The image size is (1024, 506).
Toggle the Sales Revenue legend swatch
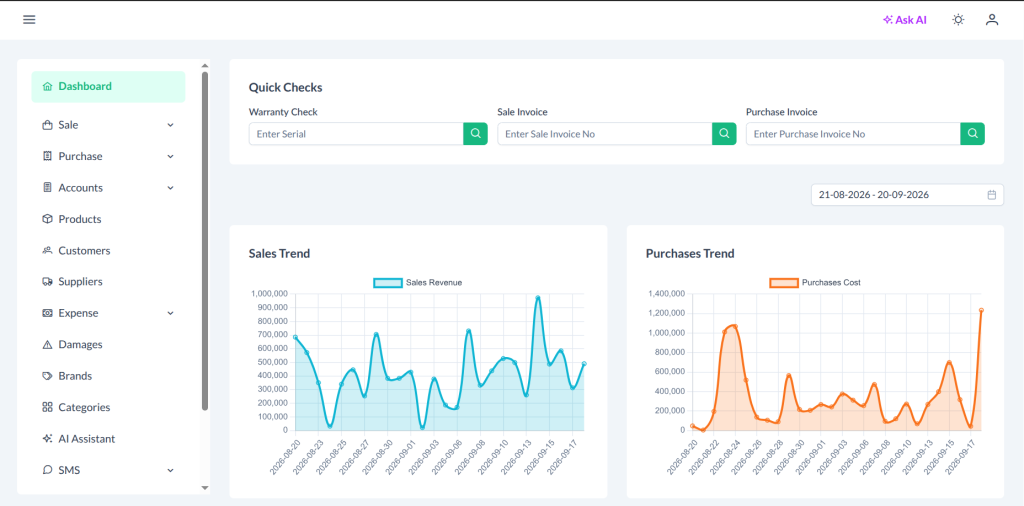click(387, 283)
